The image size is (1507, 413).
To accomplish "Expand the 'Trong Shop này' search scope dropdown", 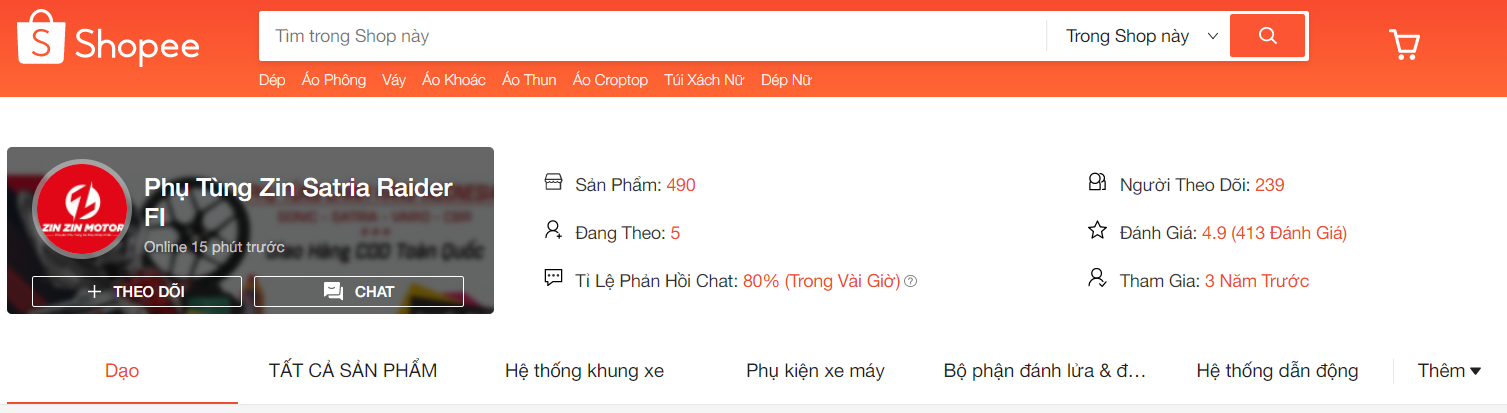I will click(x=1138, y=36).
